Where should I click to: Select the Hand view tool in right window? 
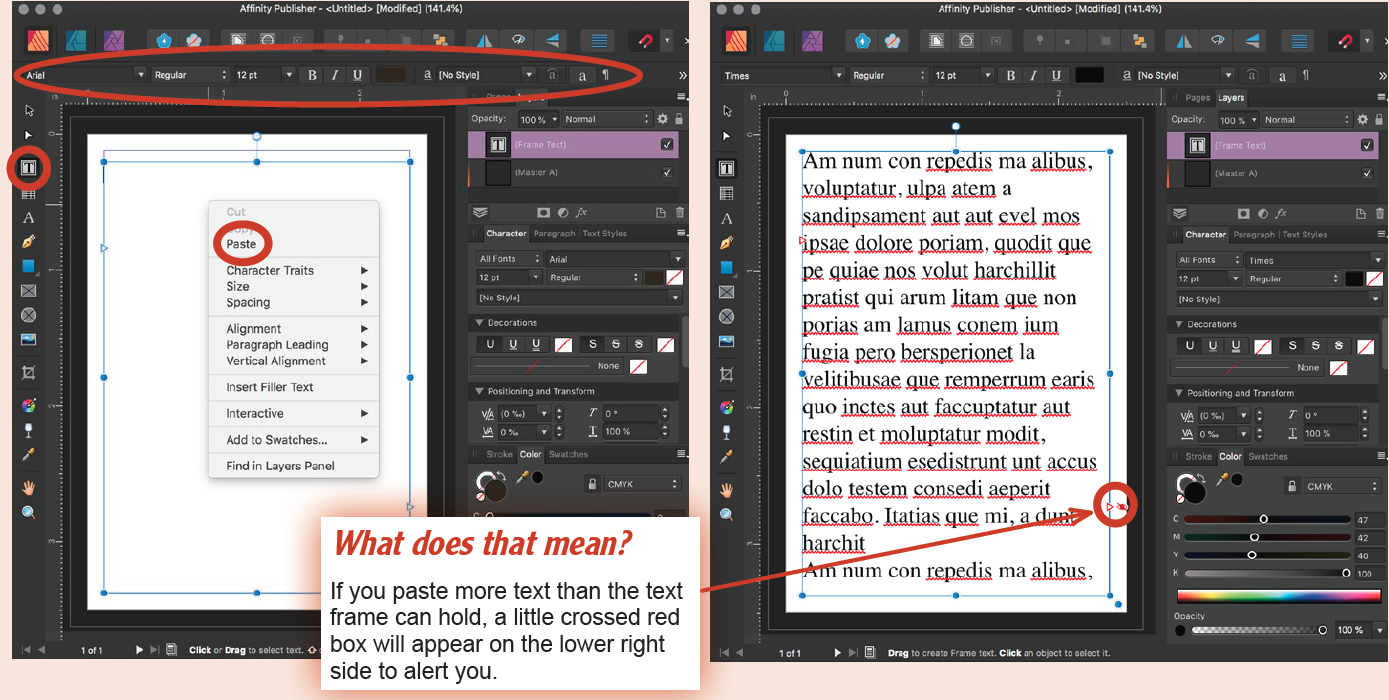(x=727, y=489)
